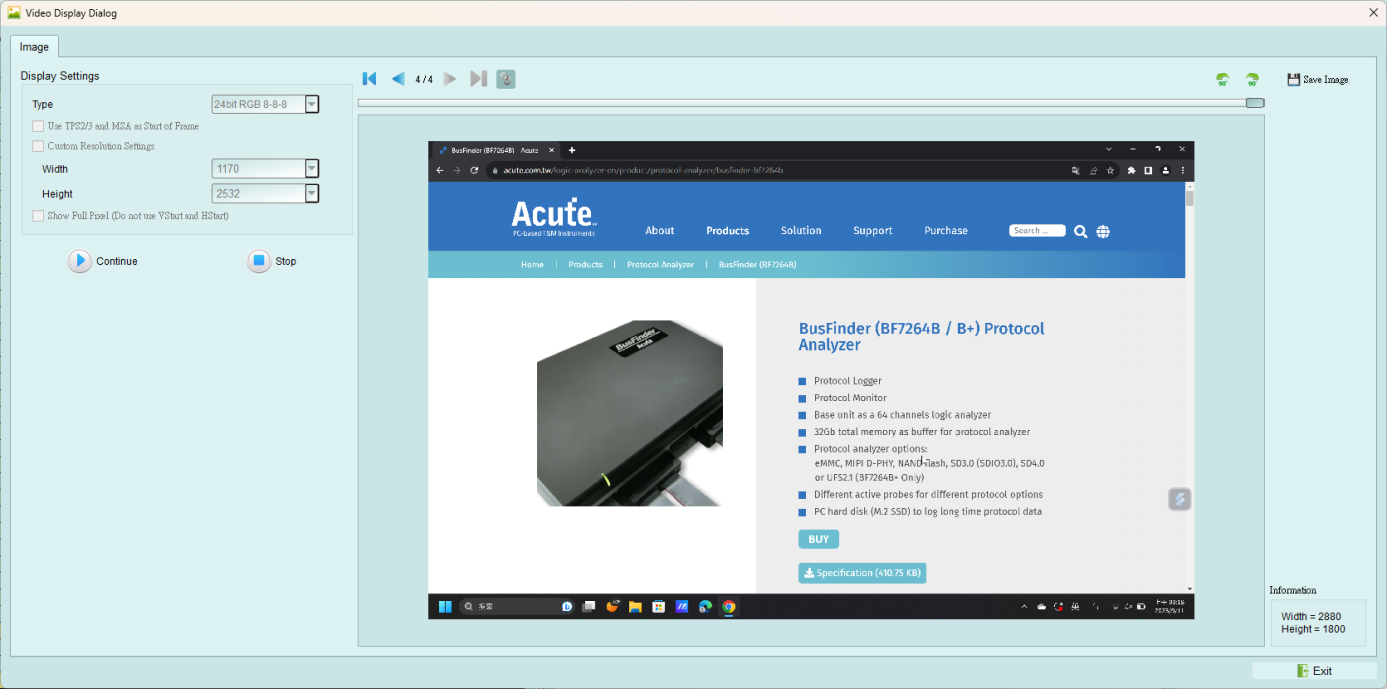1387x689 pixels.
Task: Enable Custom Resolution Settings checkbox
Action: [38, 146]
